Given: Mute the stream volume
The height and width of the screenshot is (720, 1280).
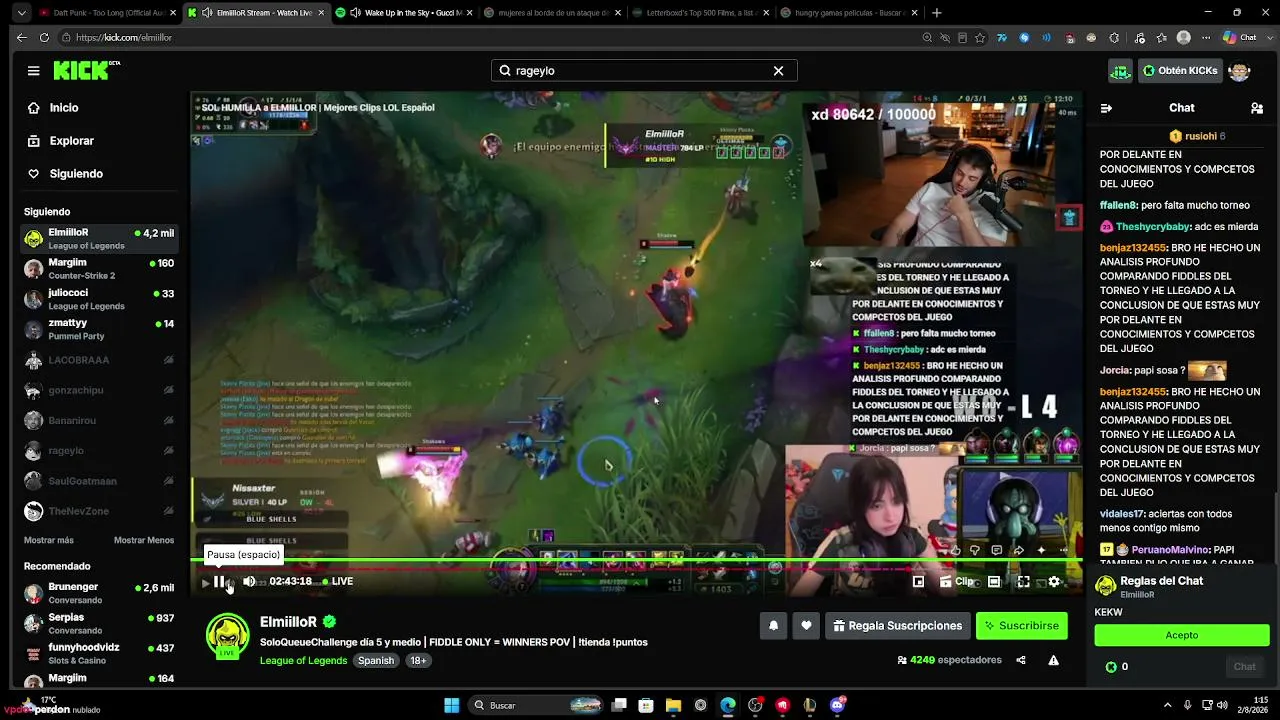Looking at the screenshot, I should pyautogui.click(x=249, y=581).
